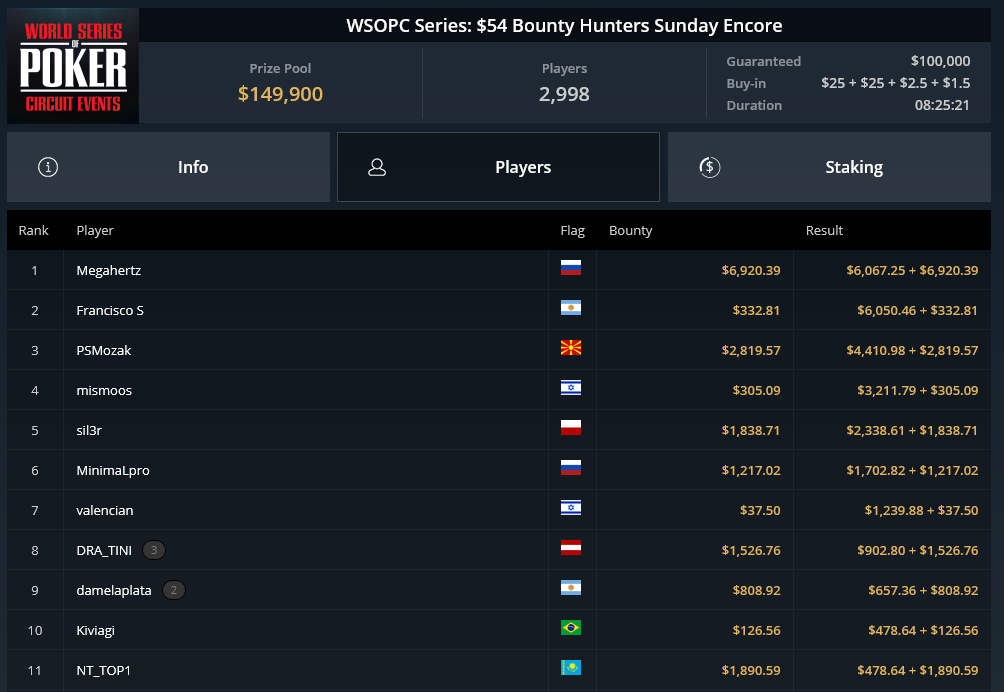Click PSMozak's North Macedonia flag
1004x692 pixels.
571,348
